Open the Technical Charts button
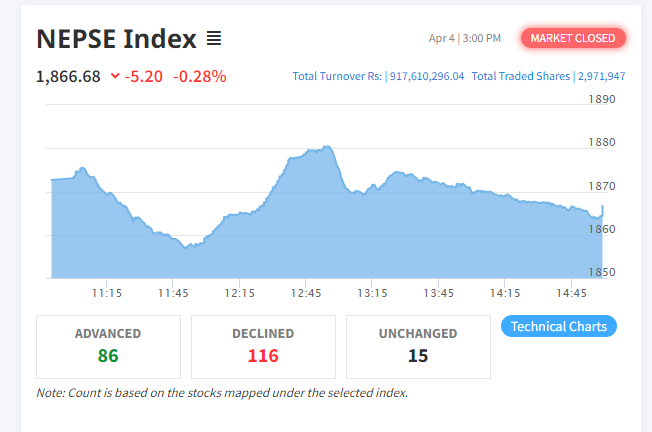 tap(558, 326)
